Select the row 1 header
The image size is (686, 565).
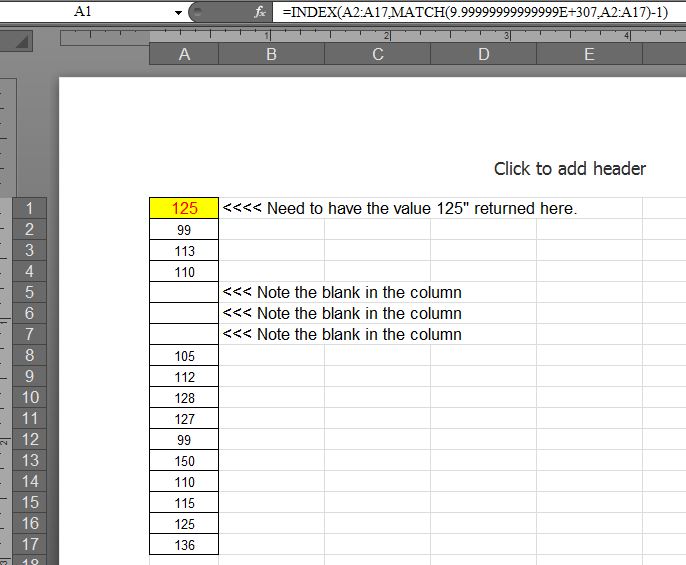[29, 209]
